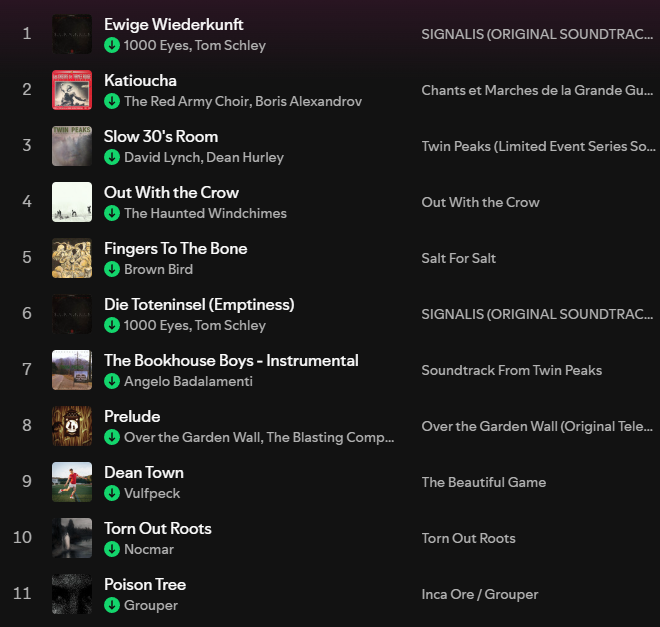Image resolution: width=660 pixels, height=627 pixels.
Task: Open SIGNALIS soundtrack album on track 1
Action: 537,34
